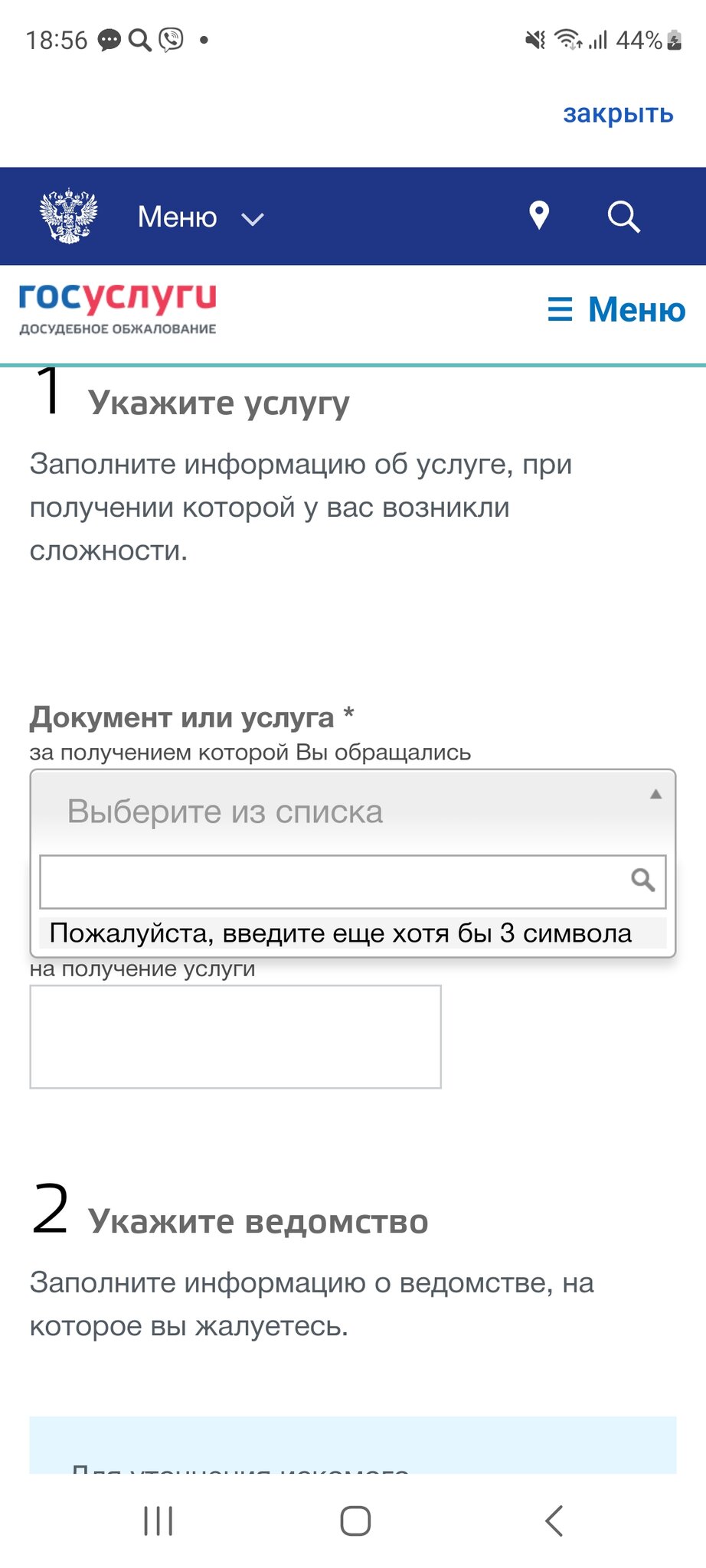Open the blue Меню on the right
This screenshot has height=1568, width=706.
(x=636, y=310)
